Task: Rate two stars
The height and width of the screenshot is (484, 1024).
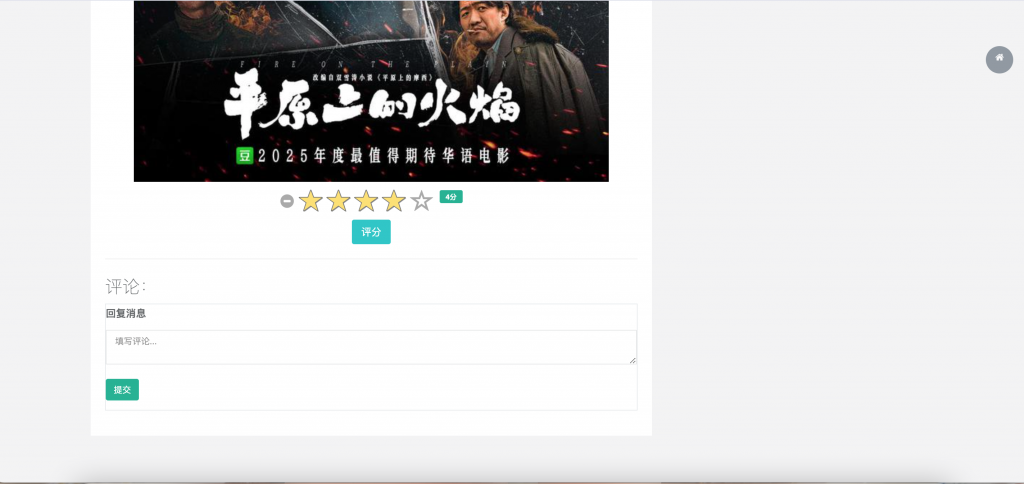Action: tap(338, 201)
